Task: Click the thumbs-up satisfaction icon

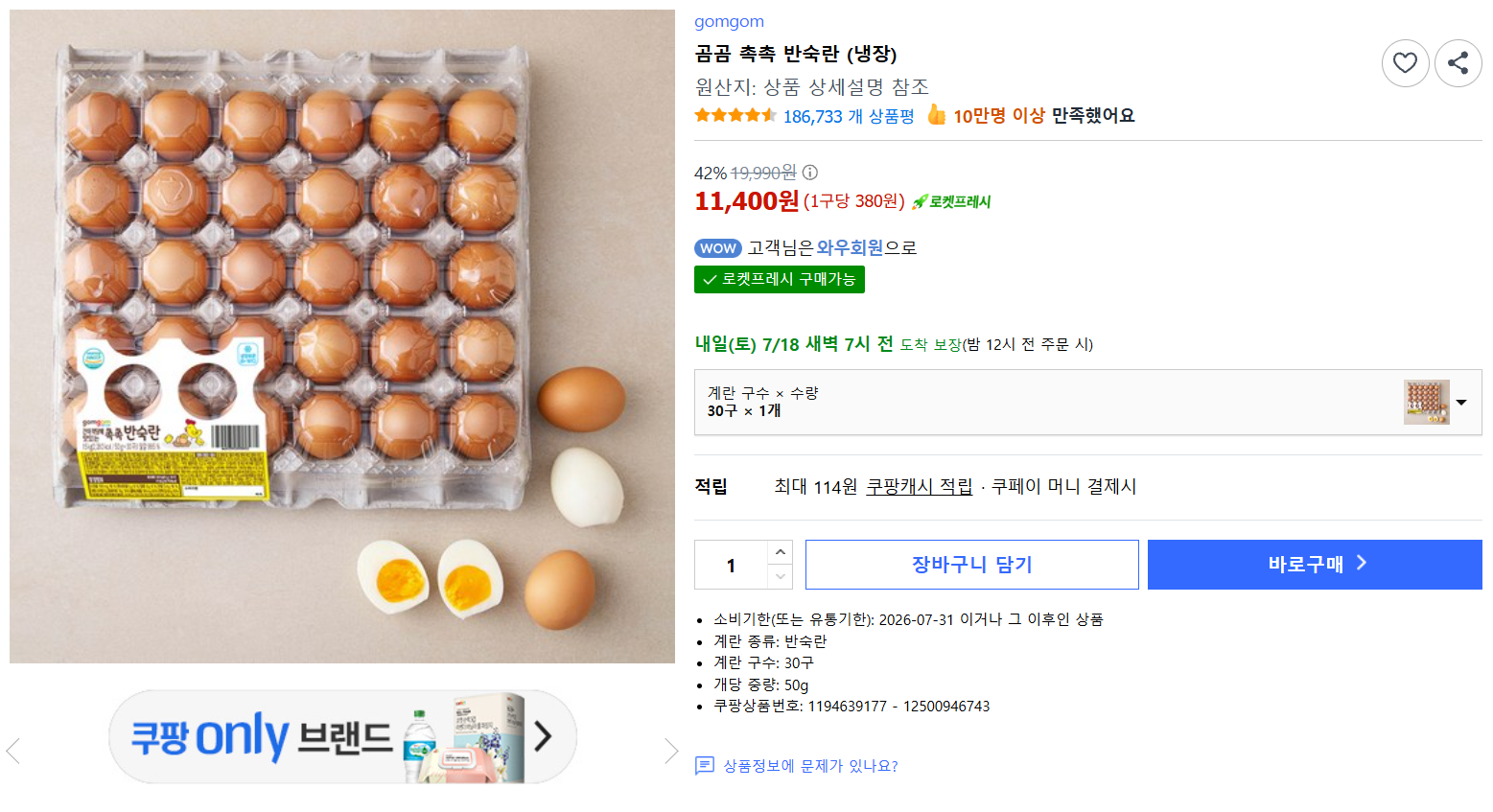Action: tap(936, 115)
